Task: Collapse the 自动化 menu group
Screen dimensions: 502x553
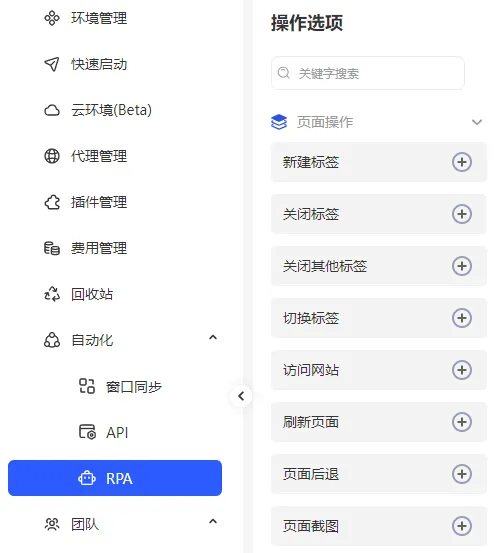Action: pyautogui.click(x=213, y=338)
